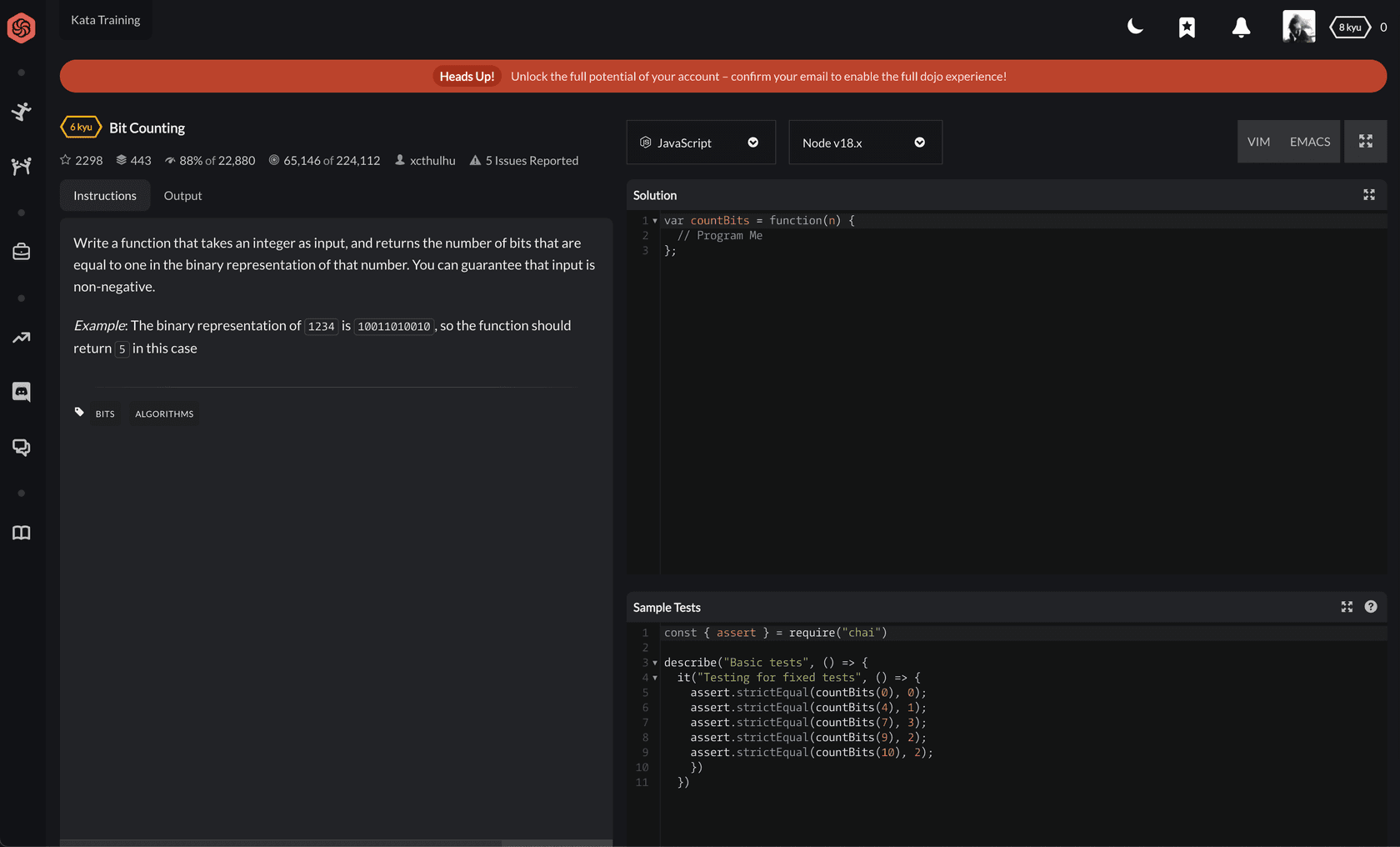The height and width of the screenshot is (847, 1400).
Task: View the 5 Issues Reported link
Action: point(531,160)
